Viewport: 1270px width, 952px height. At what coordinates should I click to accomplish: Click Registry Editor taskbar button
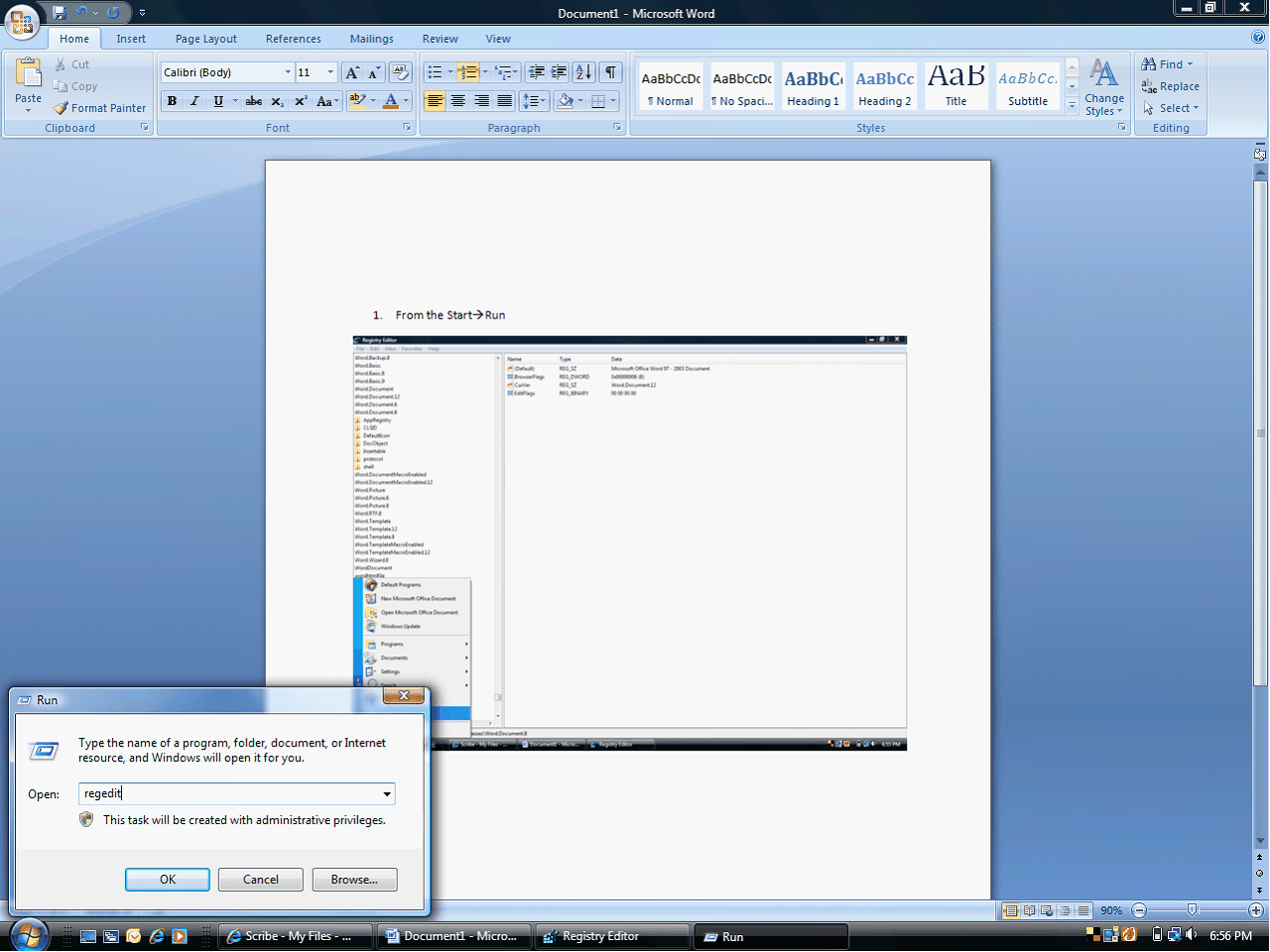point(612,936)
